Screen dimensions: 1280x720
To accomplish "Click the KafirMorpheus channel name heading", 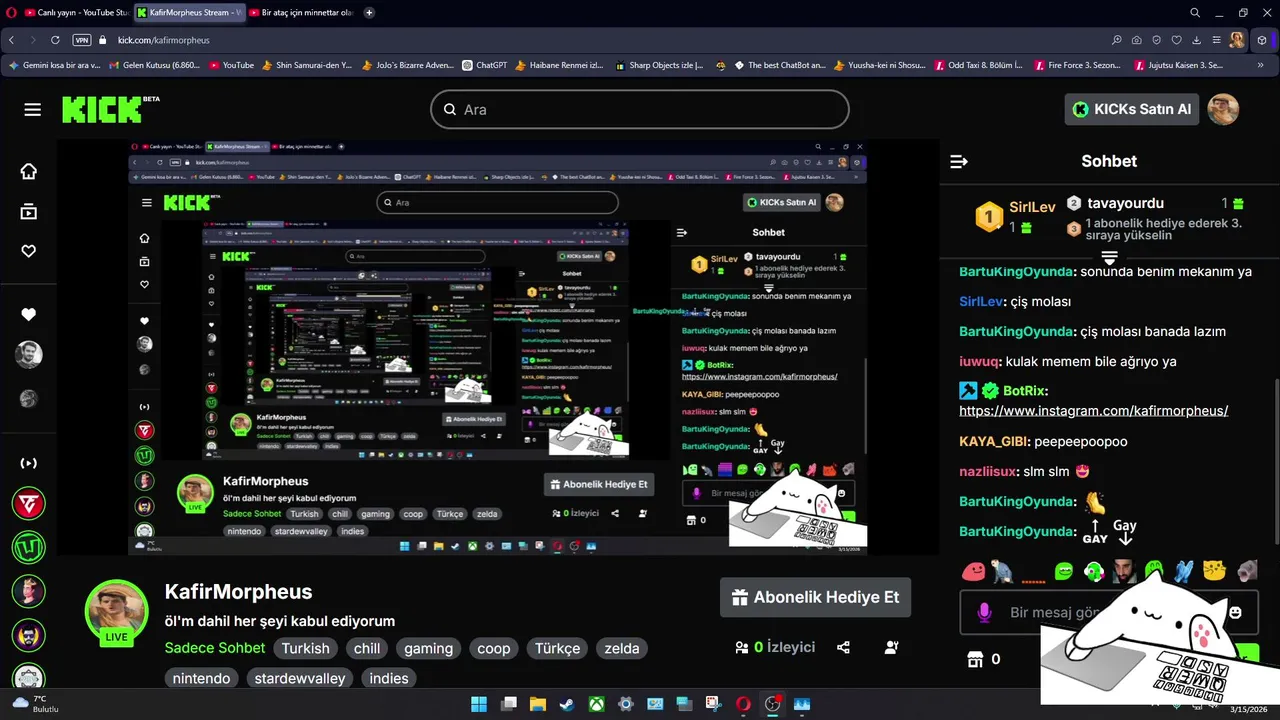I will [x=238, y=592].
